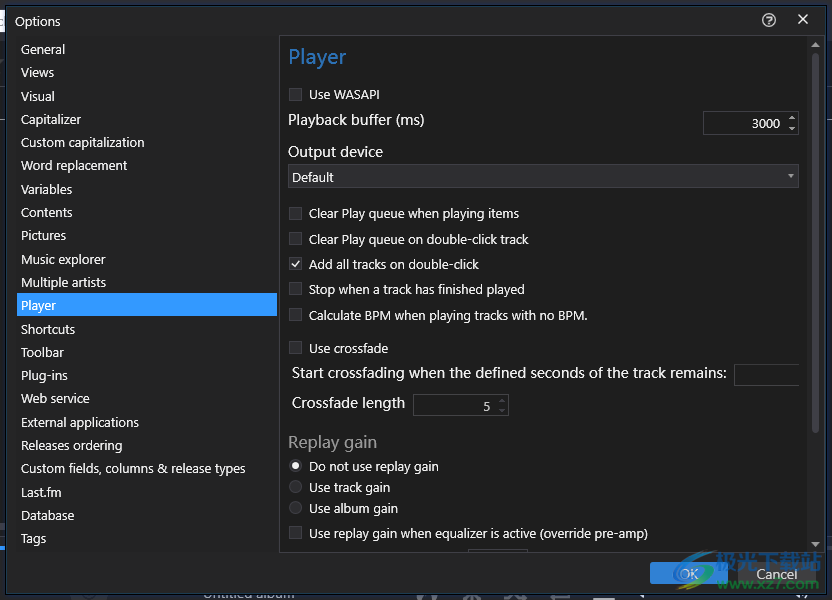Switch to the Plug-ins settings category
Image resolution: width=832 pixels, height=600 pixels.
click(44, 375)
